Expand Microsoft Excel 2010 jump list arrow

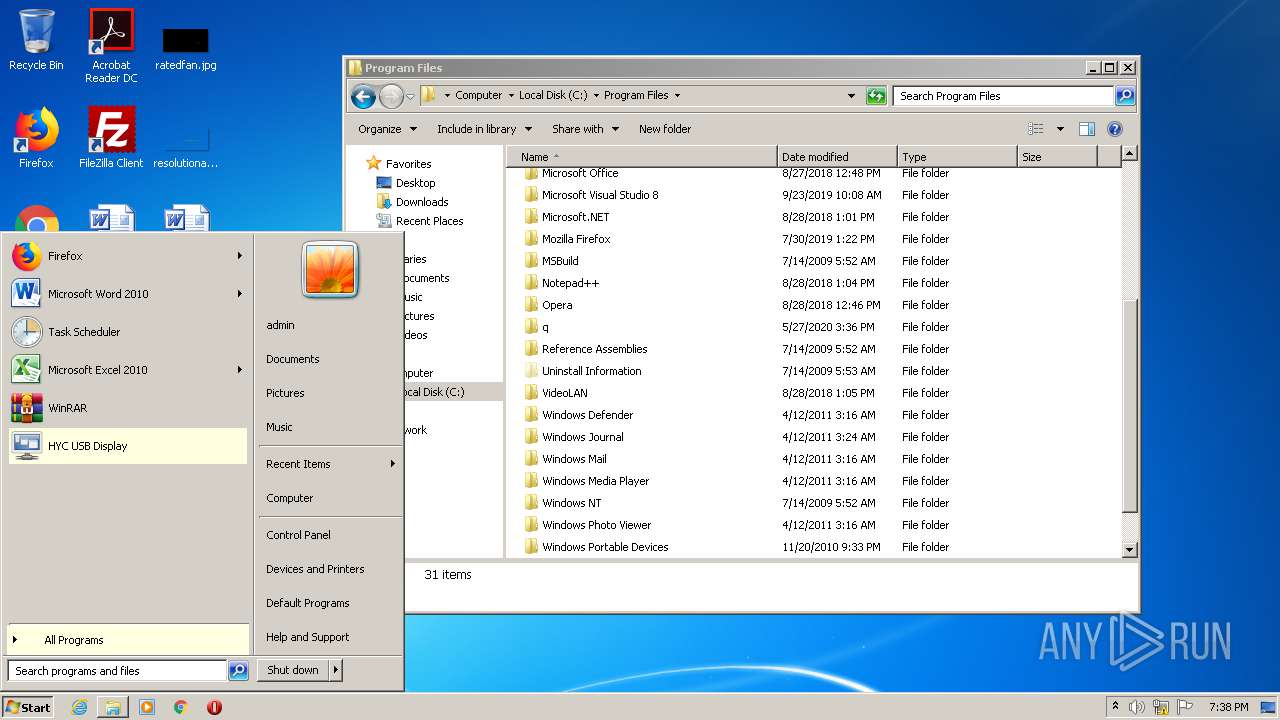point(239,370)
